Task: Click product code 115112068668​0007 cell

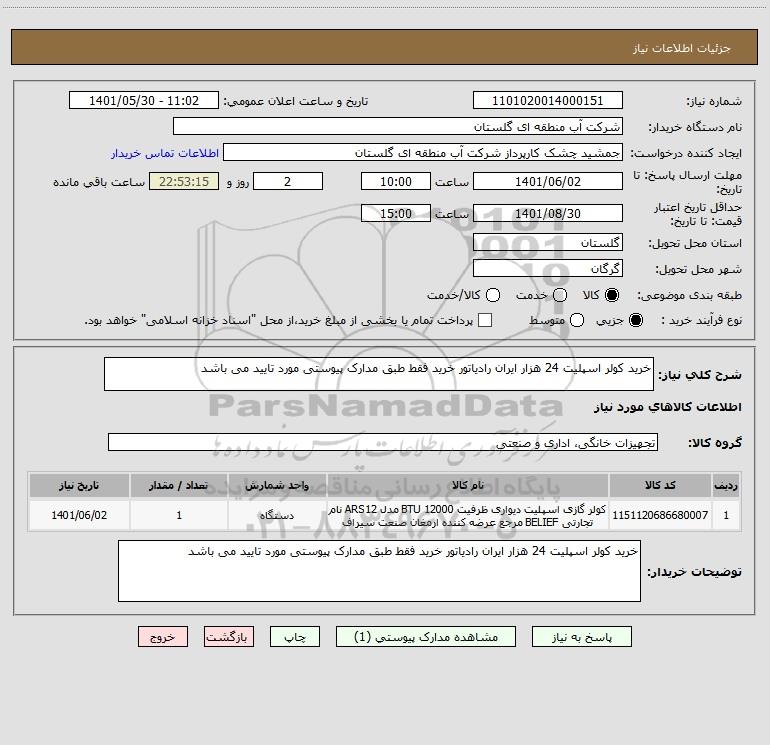Action: pos(660,515)
